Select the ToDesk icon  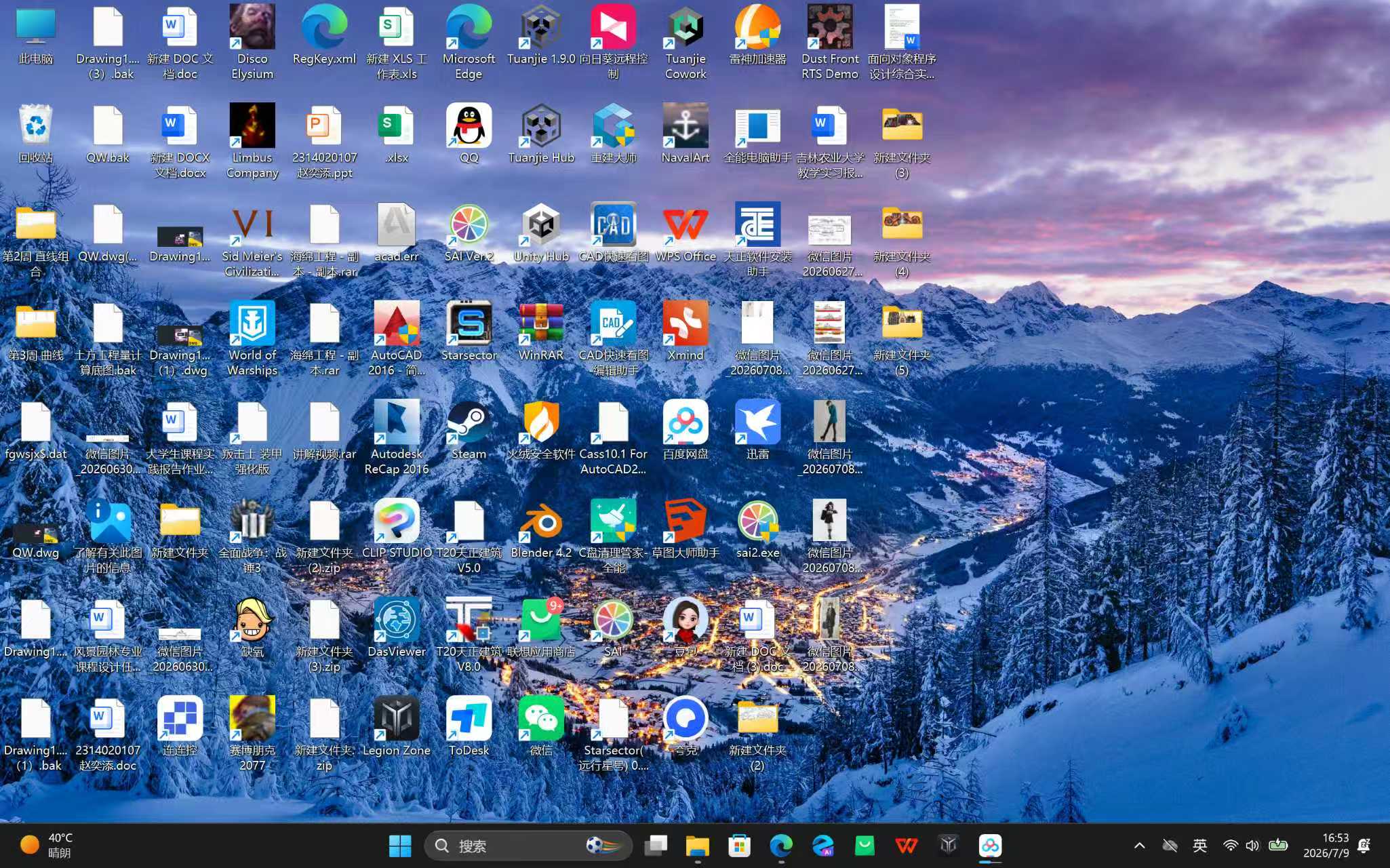(x=469, y=727)
